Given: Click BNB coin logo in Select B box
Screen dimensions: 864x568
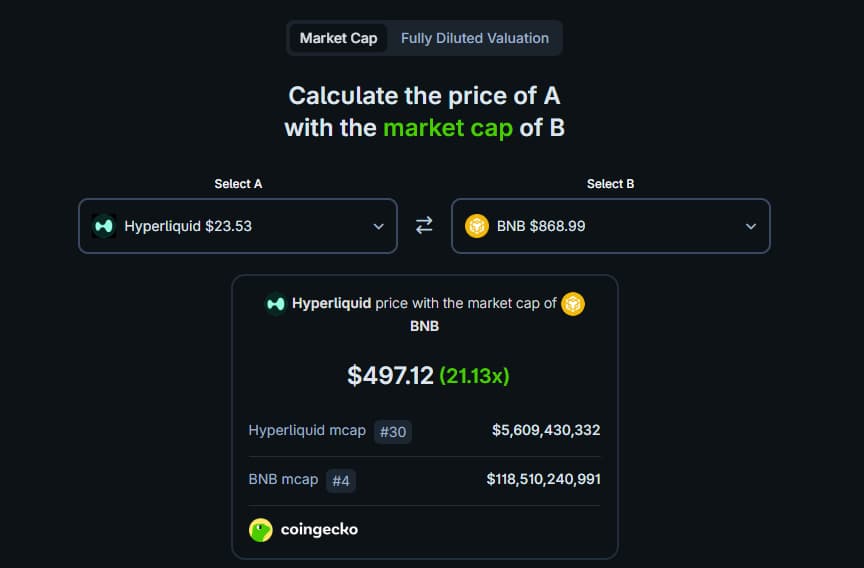Looking at the screenshot, I should click(x=477, y=226).
